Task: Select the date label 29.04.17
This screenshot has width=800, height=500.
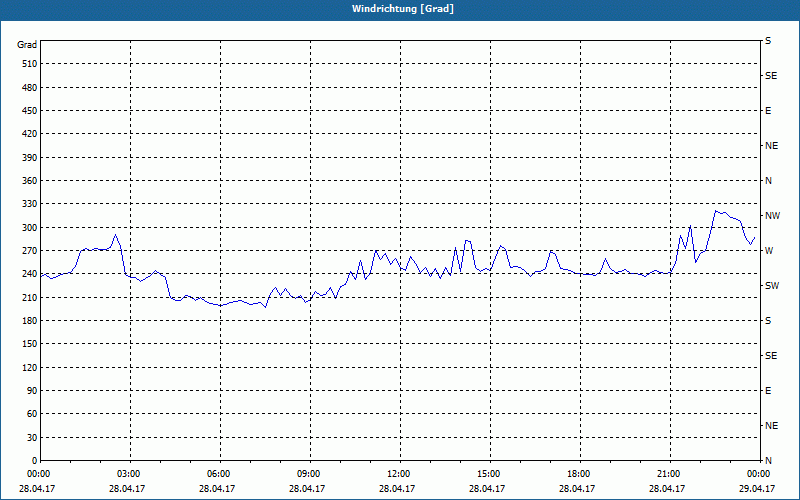Action: 757,489
